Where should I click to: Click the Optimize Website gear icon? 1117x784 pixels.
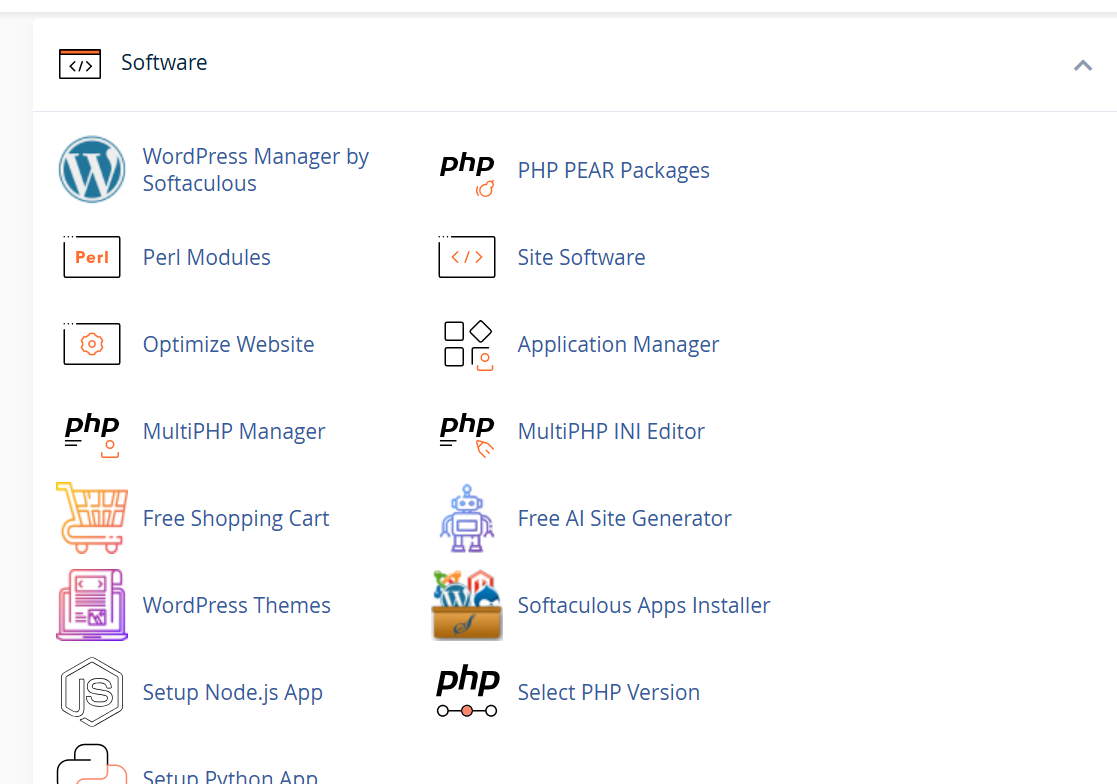[x=92, y=343]
